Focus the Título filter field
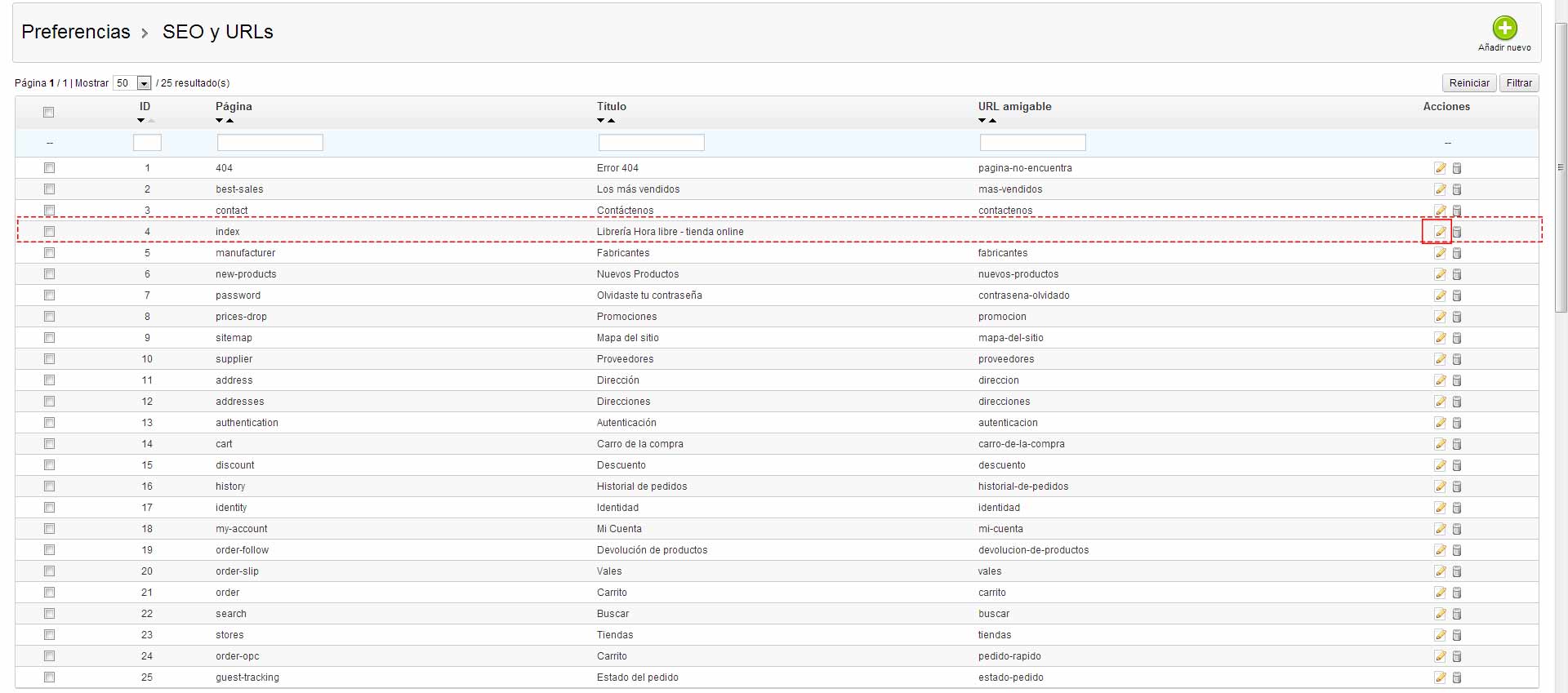 (652, 143)
